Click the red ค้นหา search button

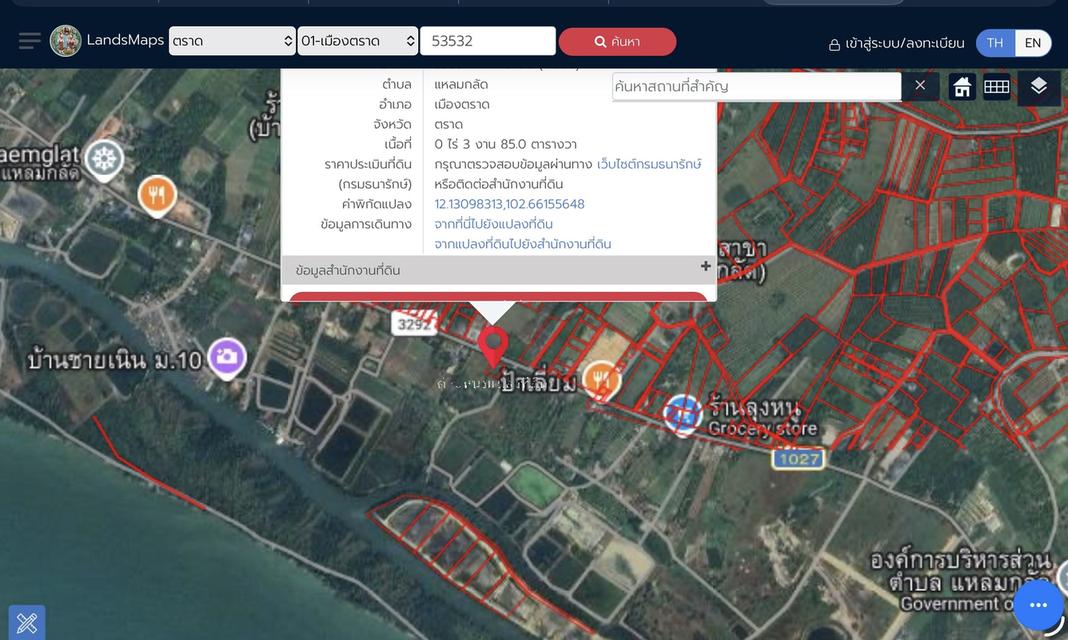[617, 42]
